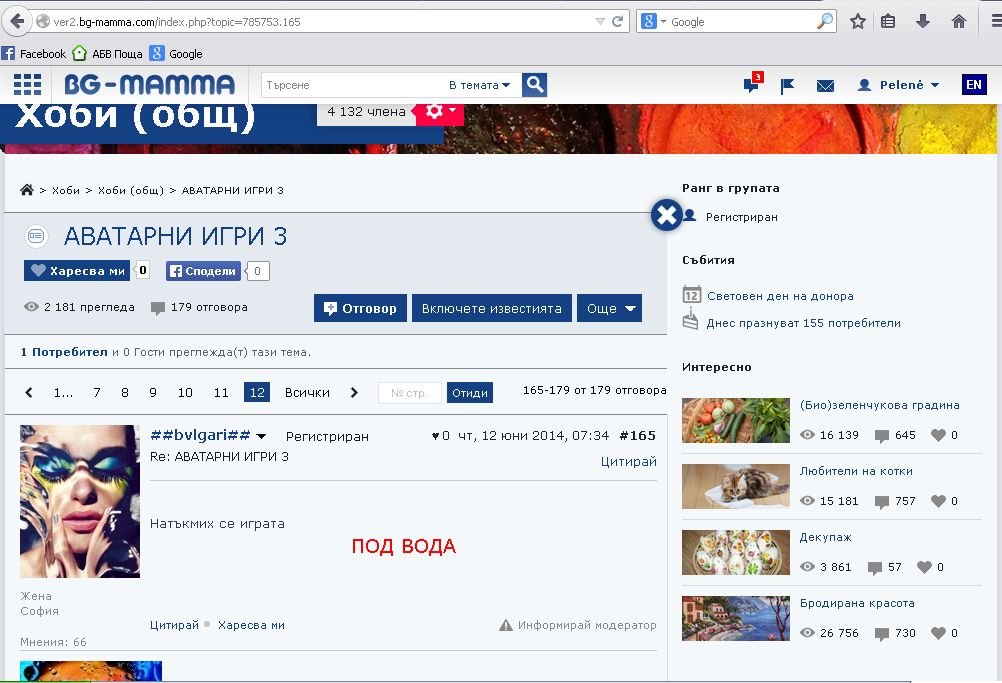This screenshot has width=1002, height=683.
Task: Open the BG-Mamma apps grid menu
Action: tap(28, 85)
